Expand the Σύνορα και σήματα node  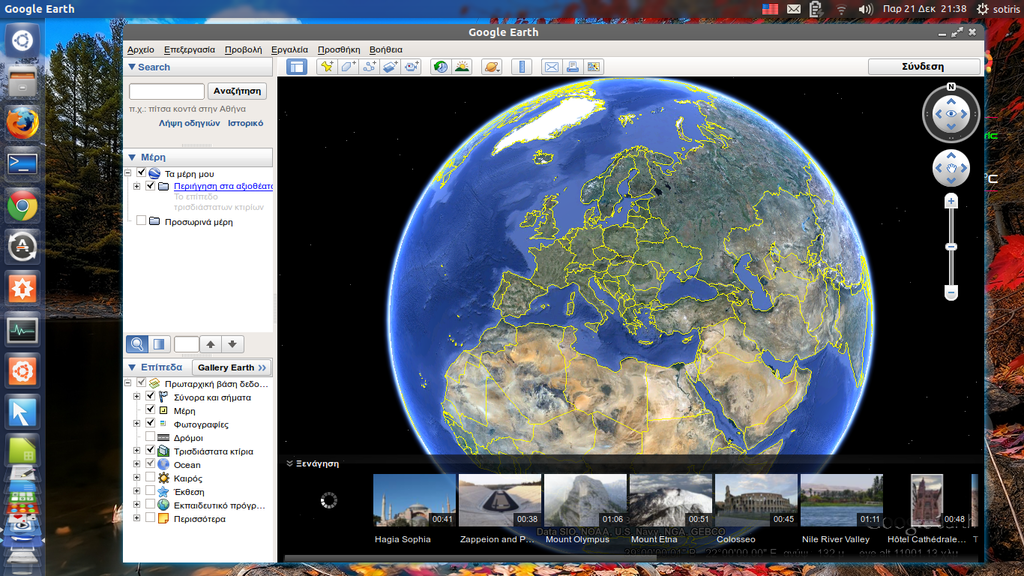[137, 397]
